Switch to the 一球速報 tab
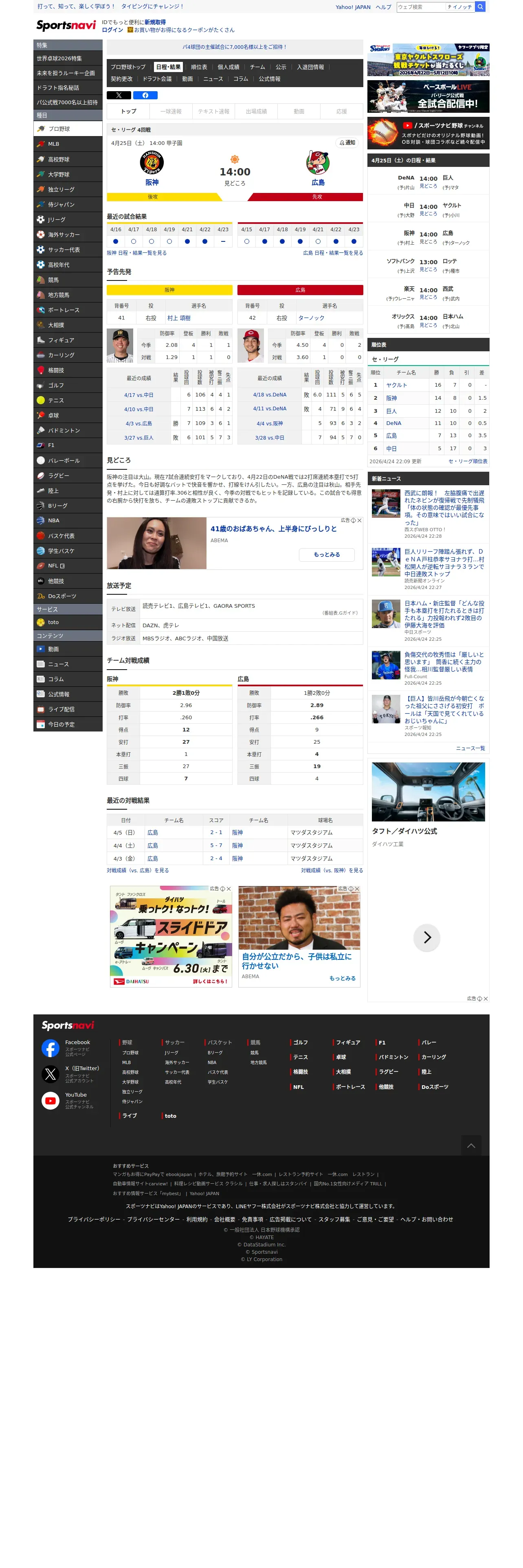Viewport: 523px width, 1568px height. point(171,112)
